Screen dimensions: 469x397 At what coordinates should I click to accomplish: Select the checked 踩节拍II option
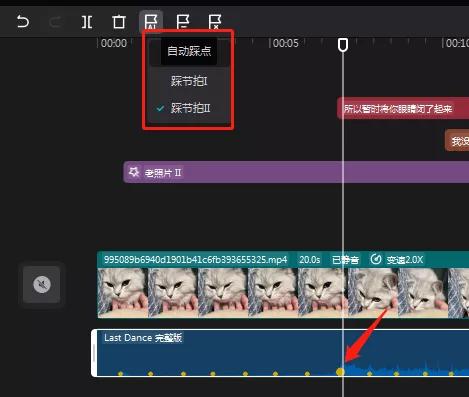point(189,108)
